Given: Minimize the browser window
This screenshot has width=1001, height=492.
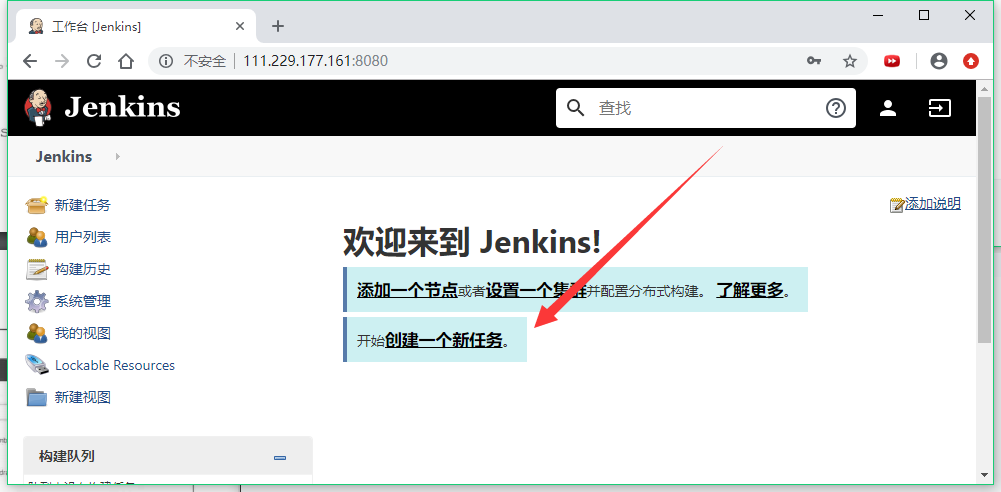Looking at the screenshot, I should pos(878,15).
